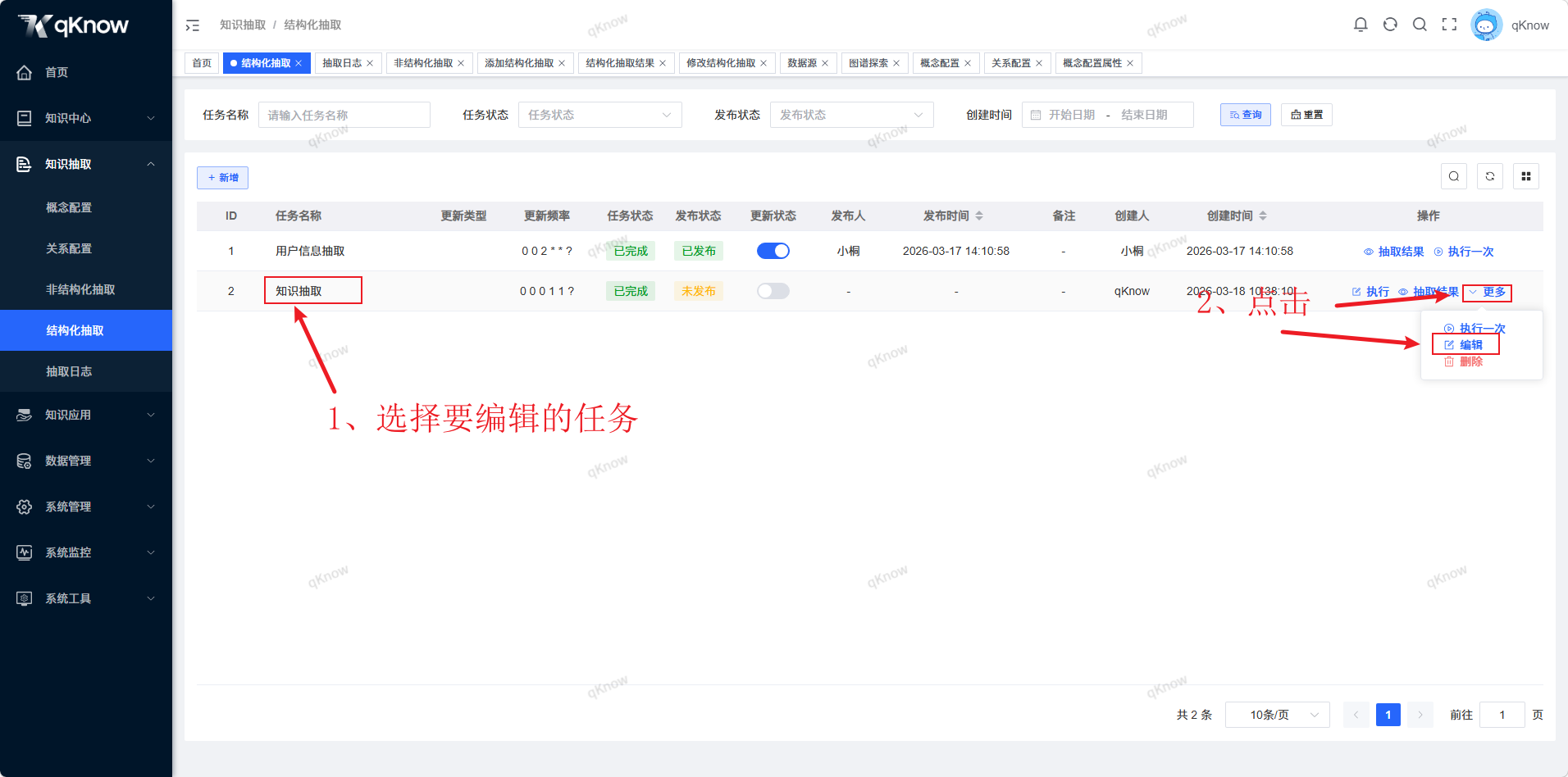The image size is (1568, 777).
Task: Open the 更多 dropdown for 知识抽取
Action: click(x=1487, y=293)
